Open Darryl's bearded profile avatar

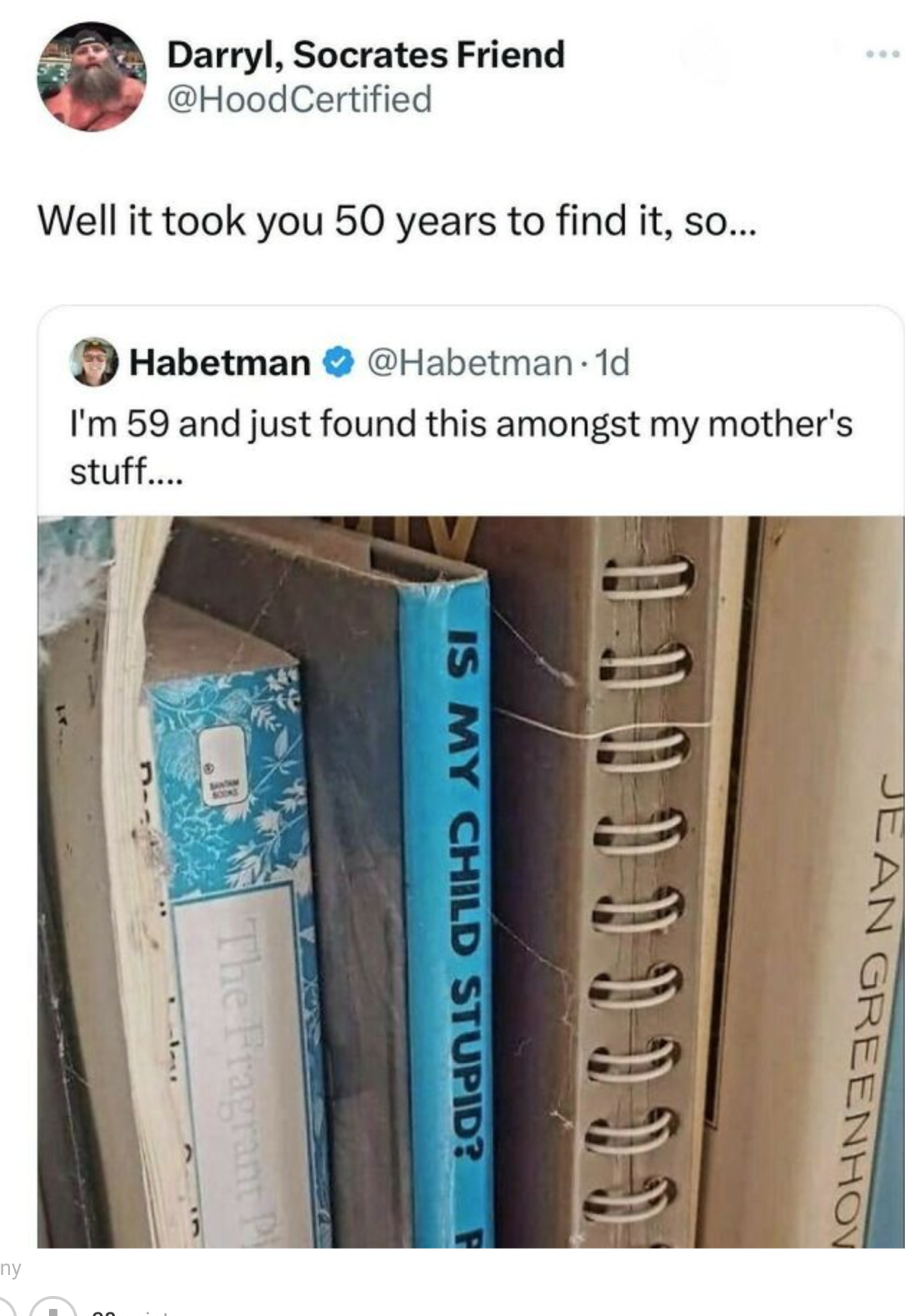tap(92, 76)
